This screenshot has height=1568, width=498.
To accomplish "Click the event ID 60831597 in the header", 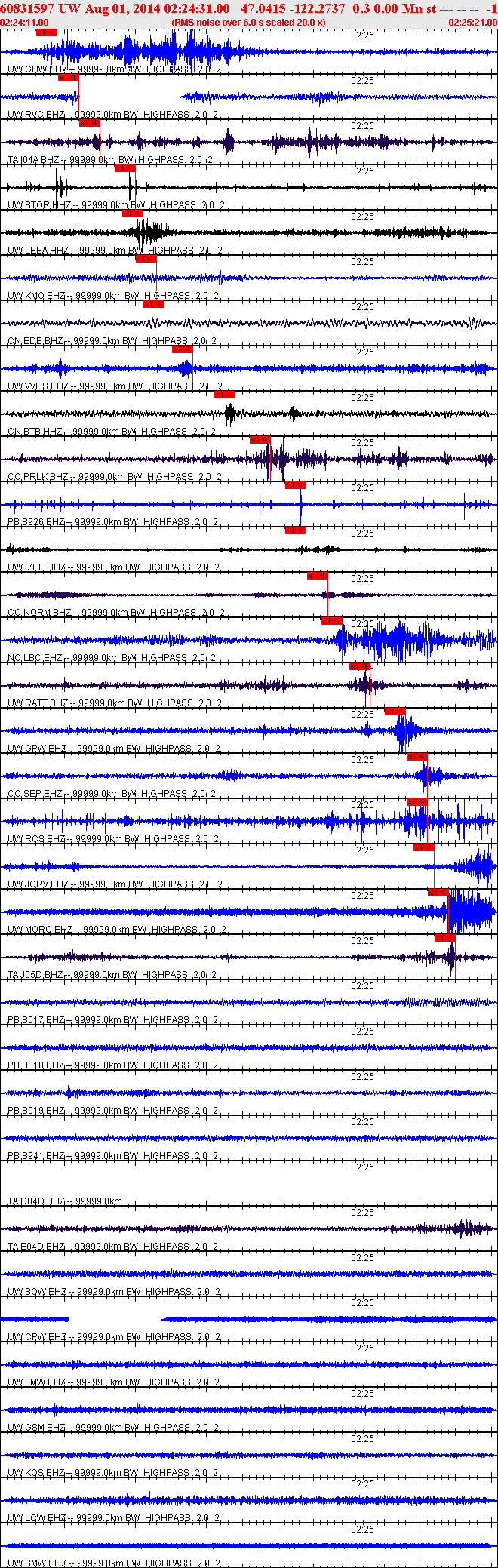I will point(27,8).
